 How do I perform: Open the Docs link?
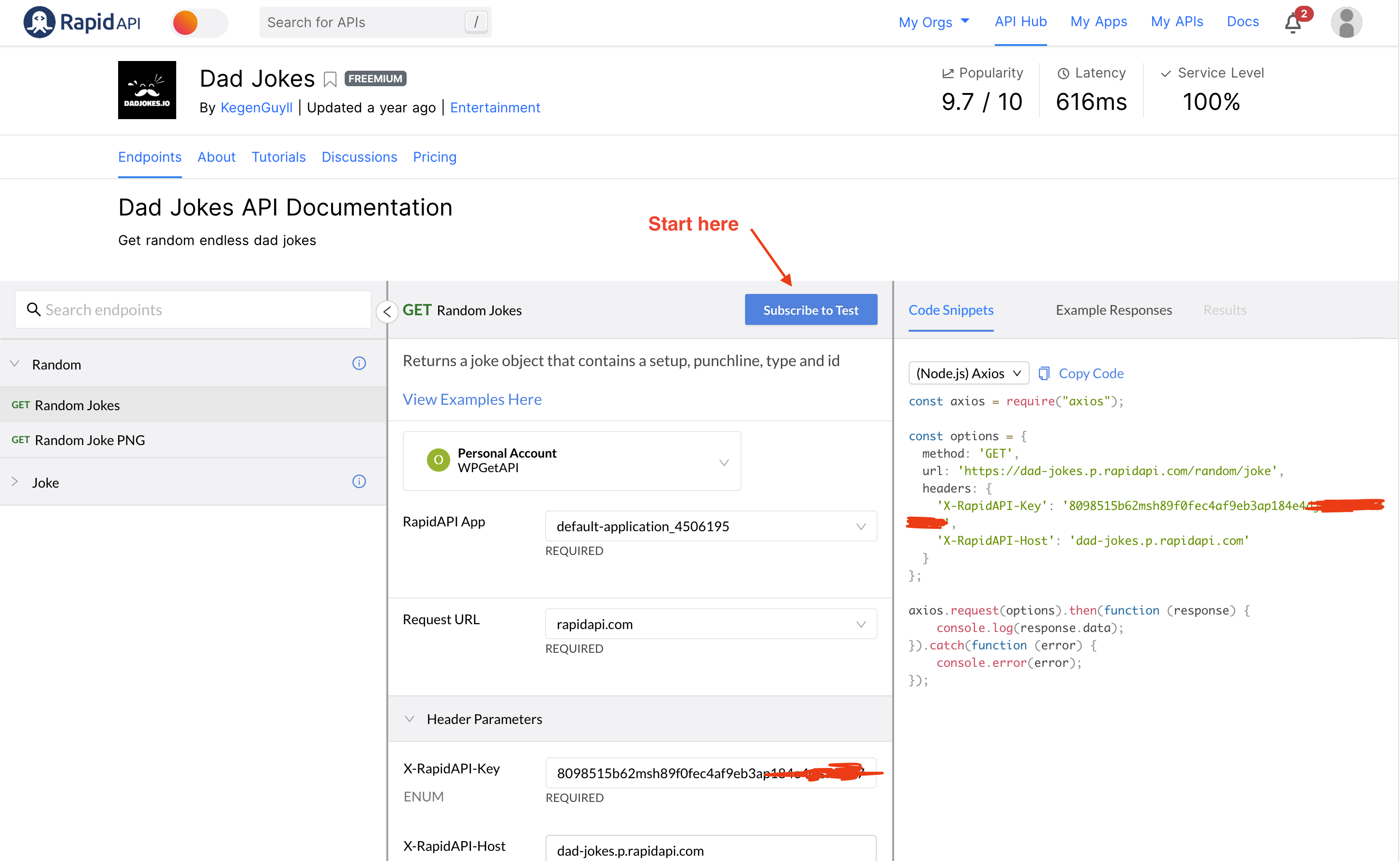pos(1242,22)
